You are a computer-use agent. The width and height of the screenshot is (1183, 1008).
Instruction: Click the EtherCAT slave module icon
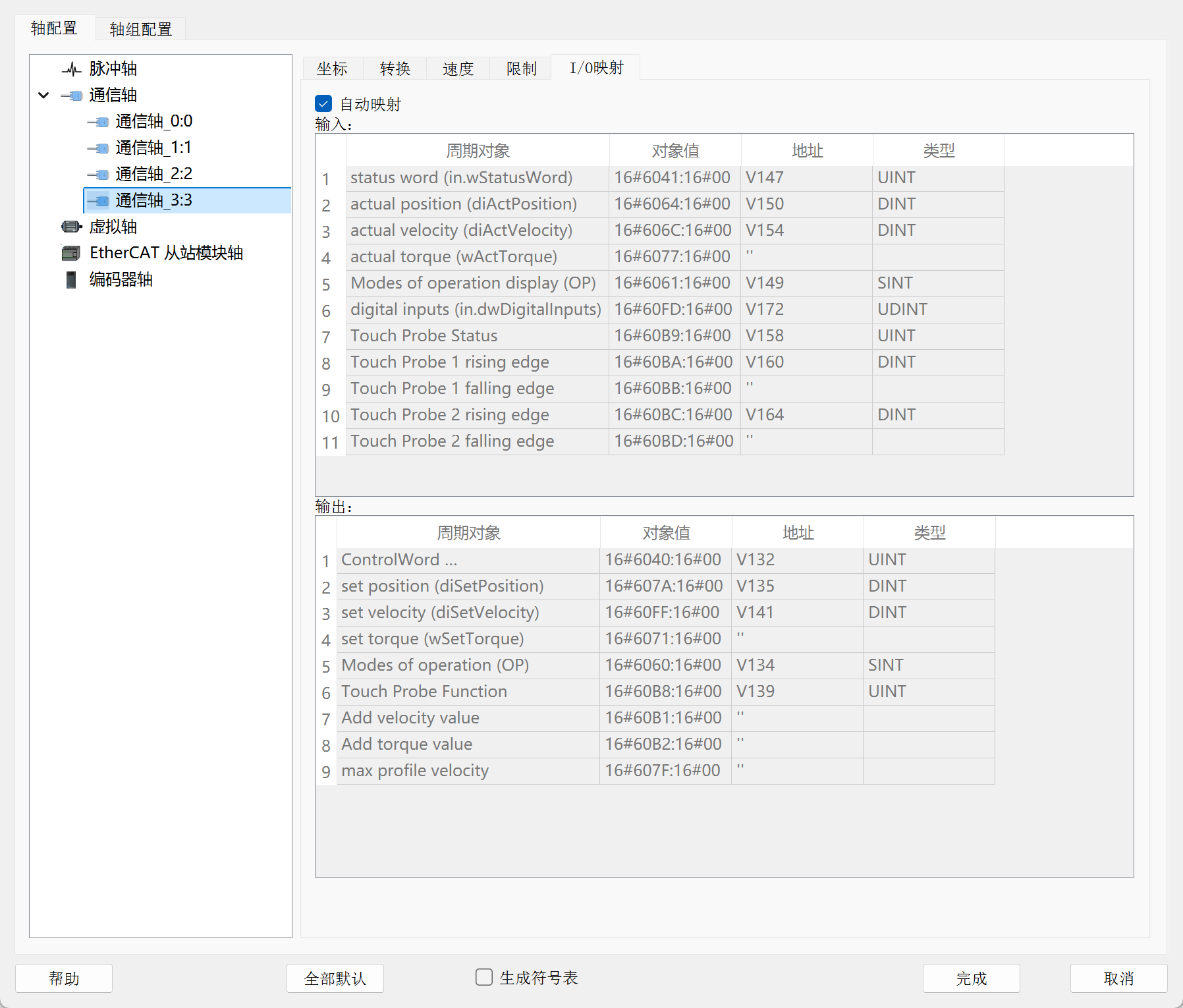[71, 253]
